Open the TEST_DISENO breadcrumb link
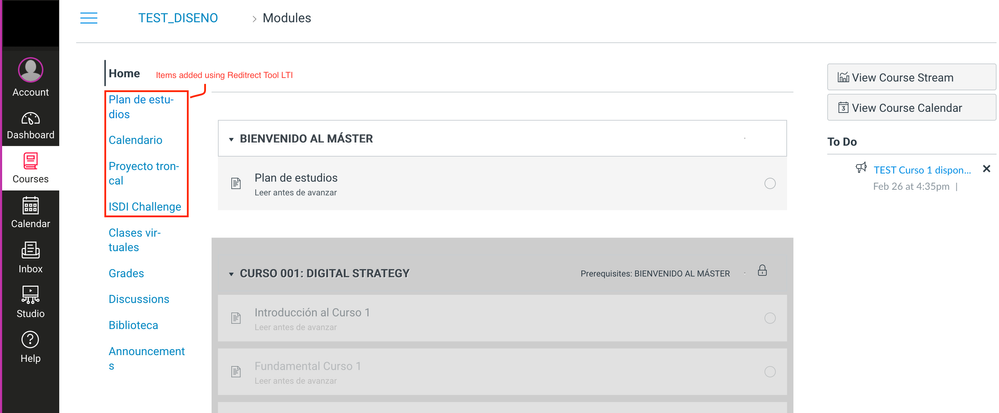This screenshot has width=999, height=413. pos(177,18)
